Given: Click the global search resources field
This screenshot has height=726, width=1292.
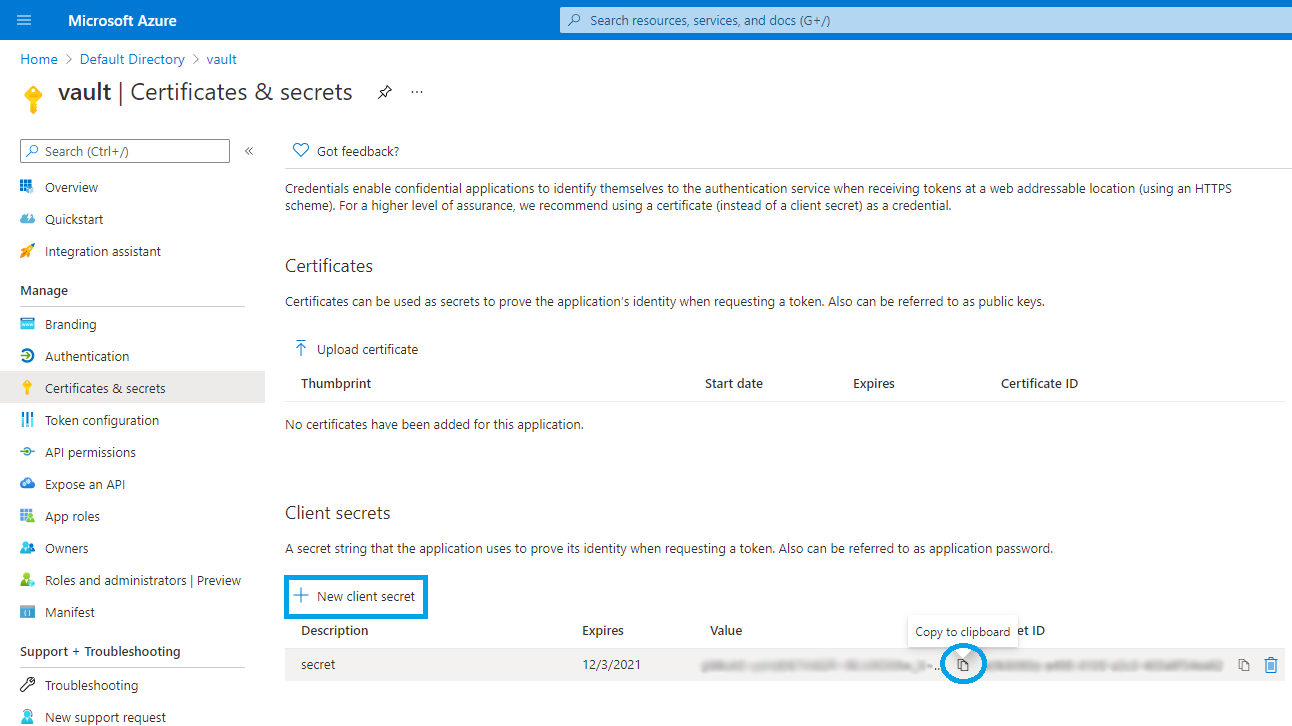Looking at the screenshot, I should point(925,20).
